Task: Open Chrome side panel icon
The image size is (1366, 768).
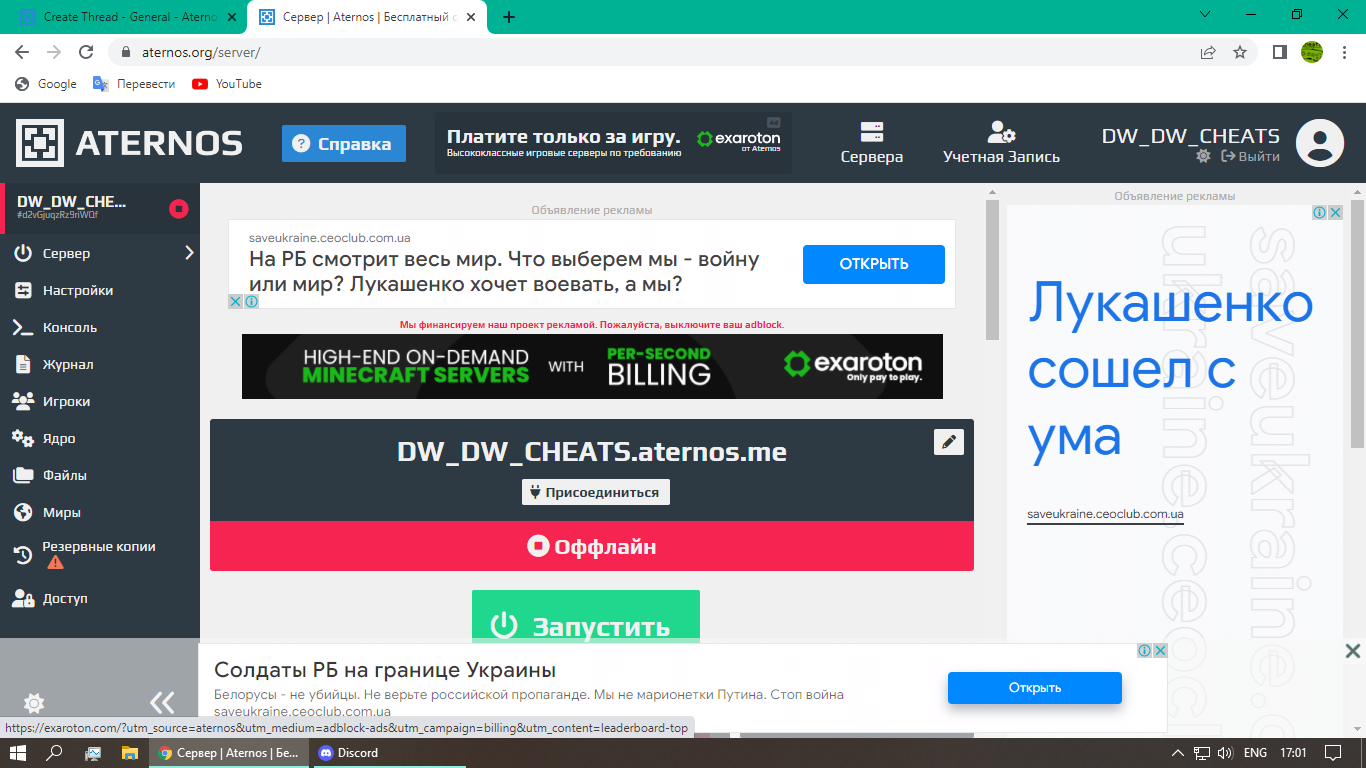Action: pos(1279,52)
